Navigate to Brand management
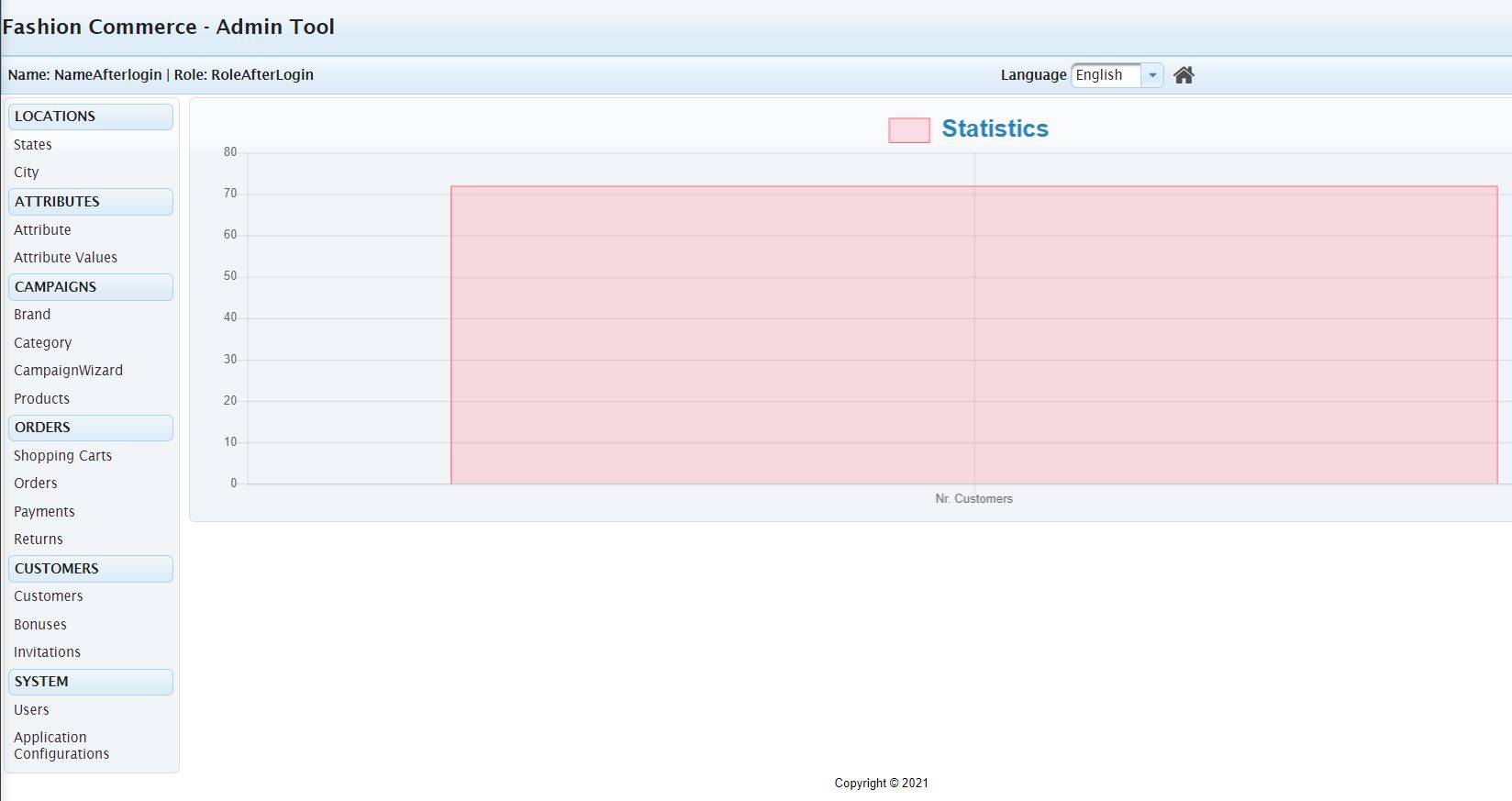Image resolution: width=1512 pixels, height=801 pixels. pos(32,315)
